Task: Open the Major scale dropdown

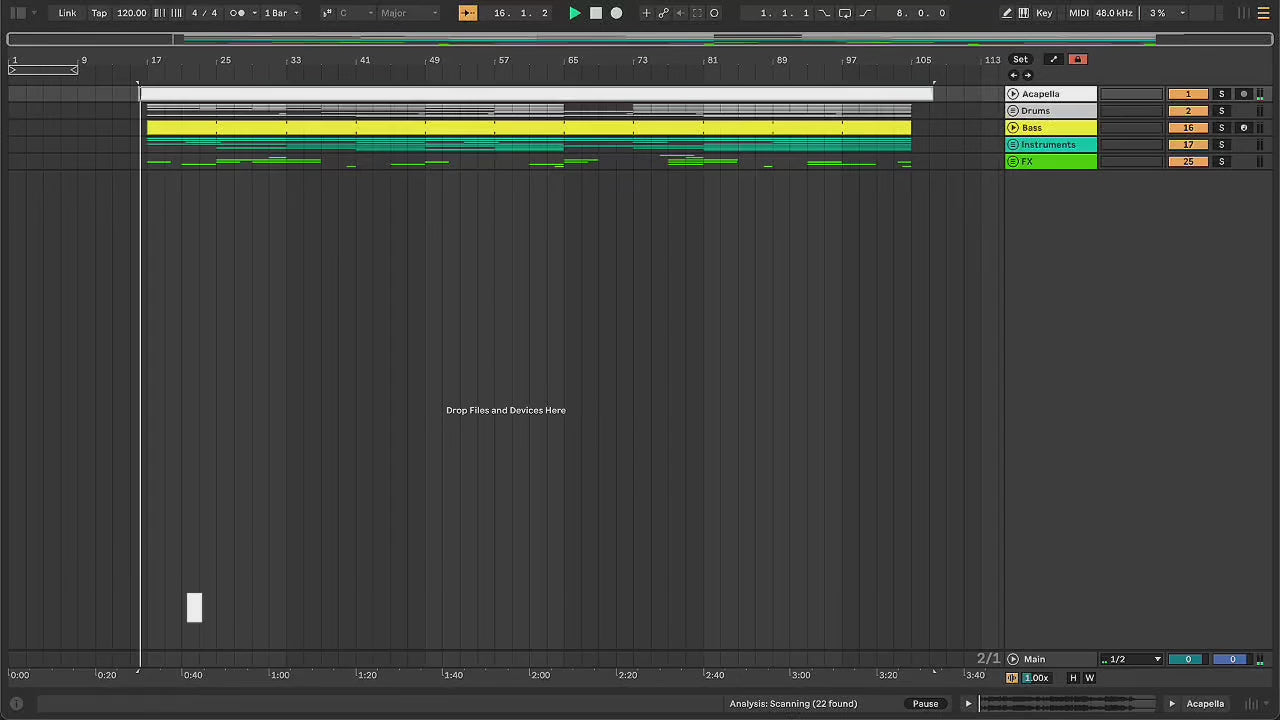Action: pos(409,13)
